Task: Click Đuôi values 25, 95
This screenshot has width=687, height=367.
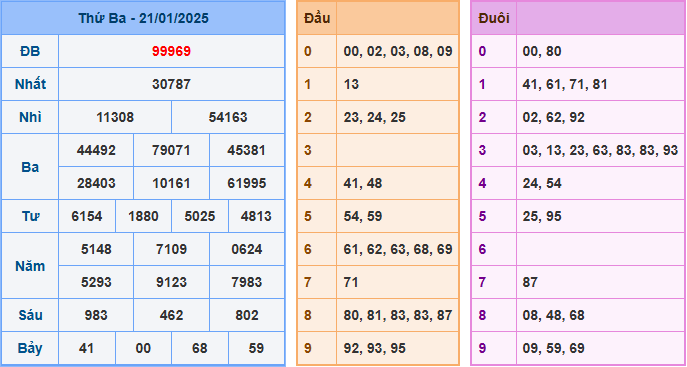Action: (542, 216)
